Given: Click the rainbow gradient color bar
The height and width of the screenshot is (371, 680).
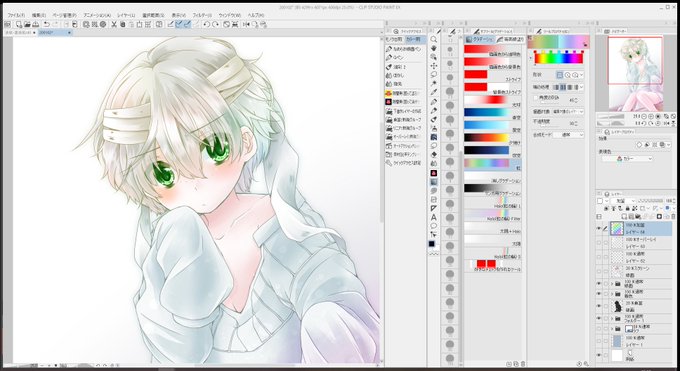Looking at the screenshot, I should (x=559, y=58).
